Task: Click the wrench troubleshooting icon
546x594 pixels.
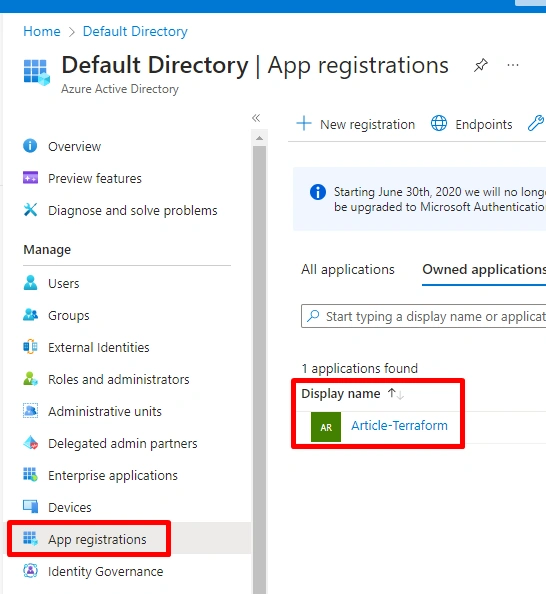Action: [x=536, y=123]
